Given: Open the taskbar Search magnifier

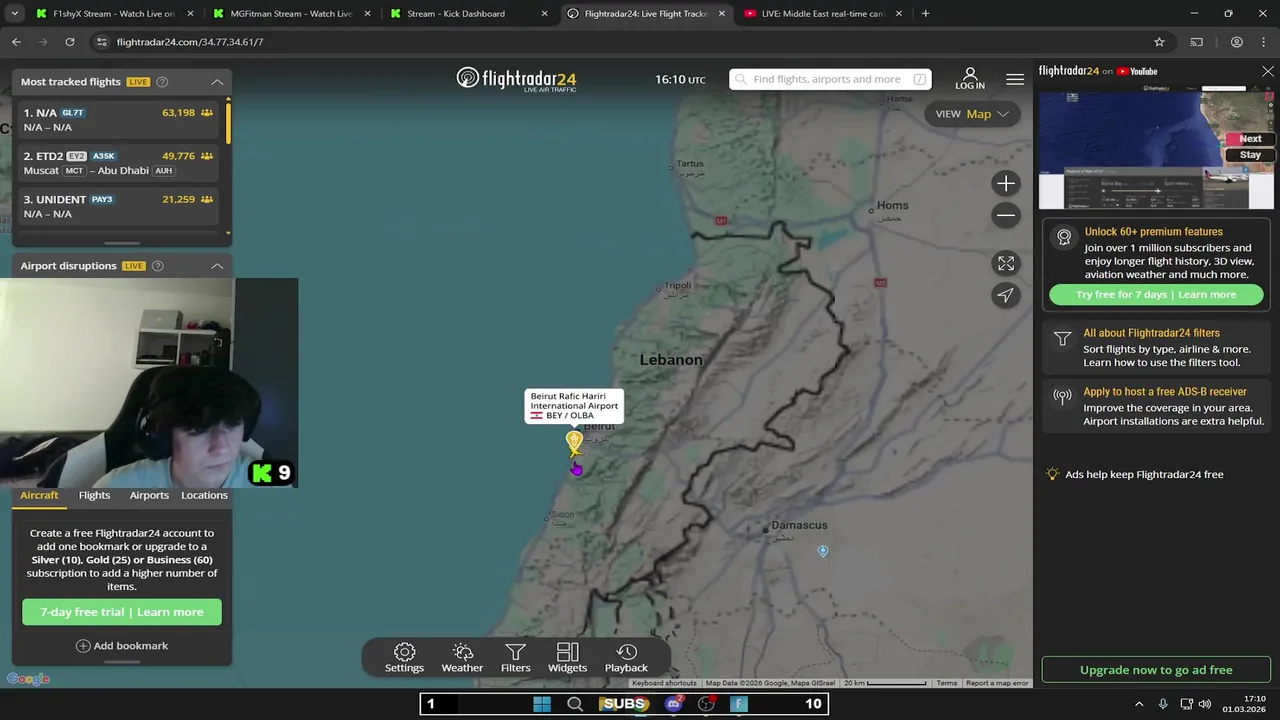Looking at the screenshot, I should [x=575, y=704].
